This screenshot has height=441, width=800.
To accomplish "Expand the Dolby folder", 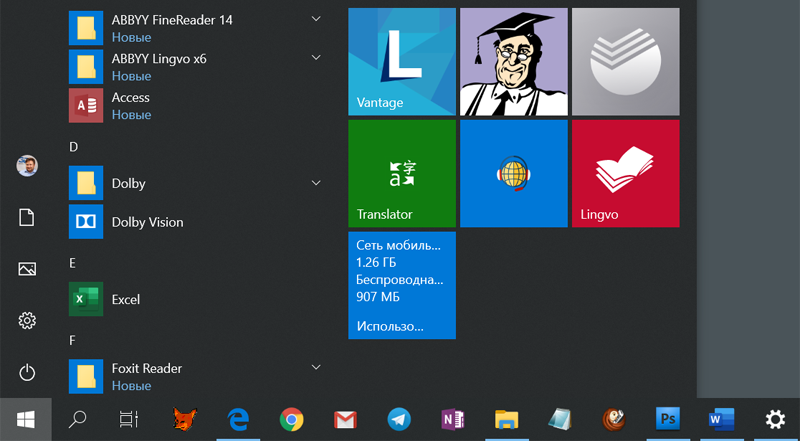I will point(316,183).
